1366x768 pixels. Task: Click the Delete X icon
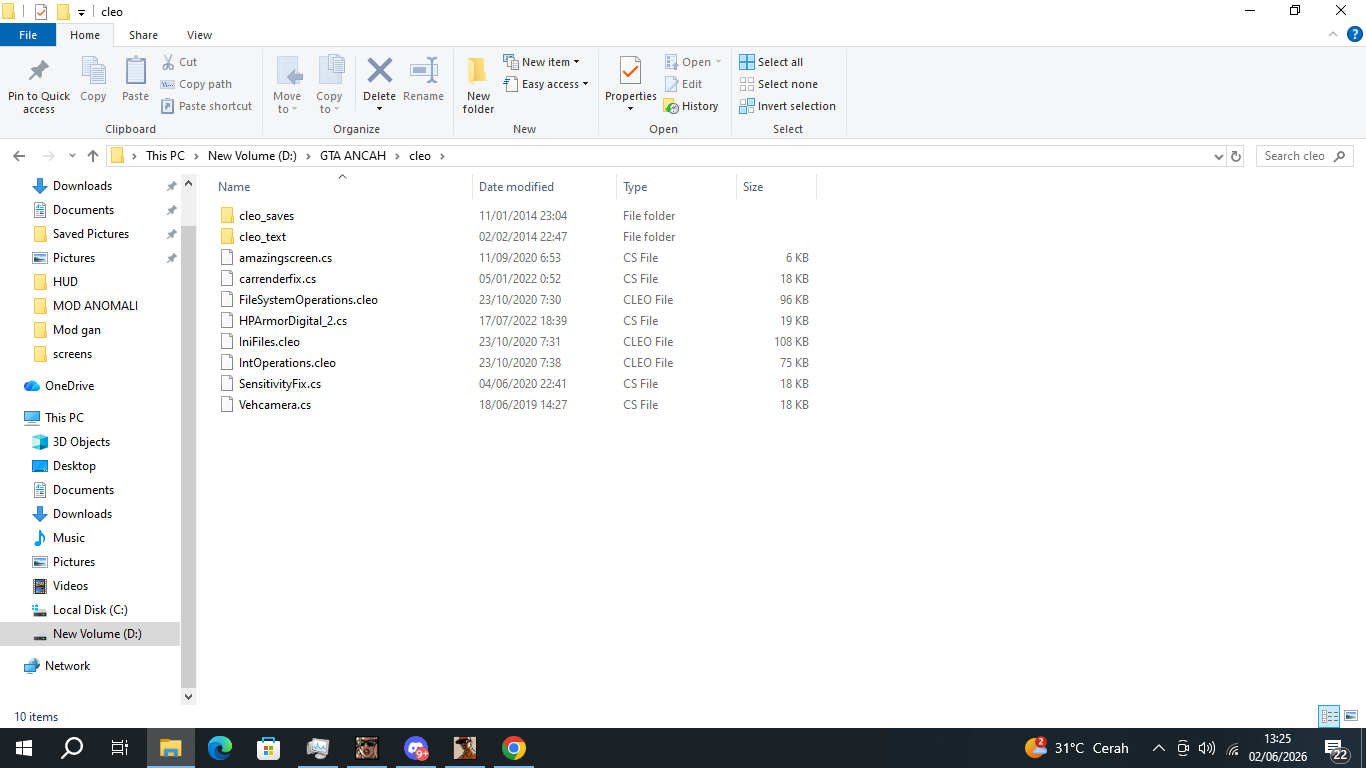(x=379, y=70)
